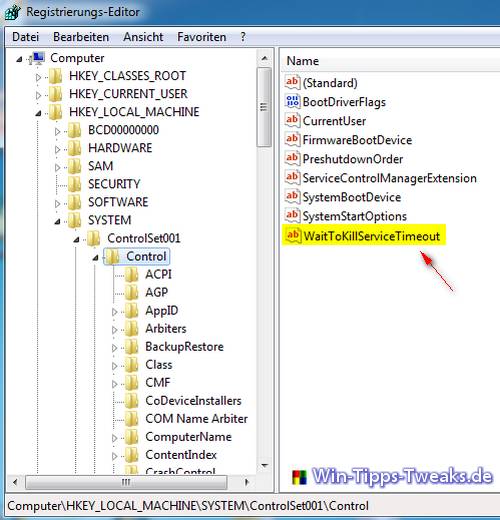
Task: Click the ACPI folder icon
Action: (132, 274)
